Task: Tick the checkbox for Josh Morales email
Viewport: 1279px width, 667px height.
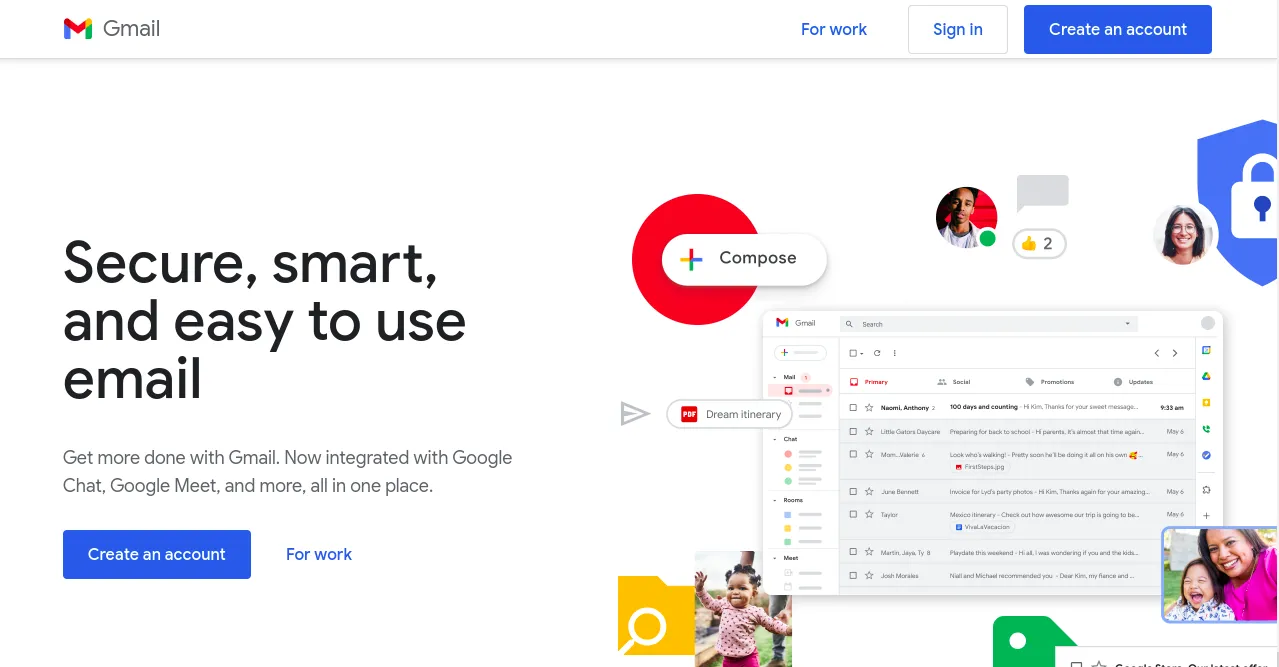Action: point(853,576)
